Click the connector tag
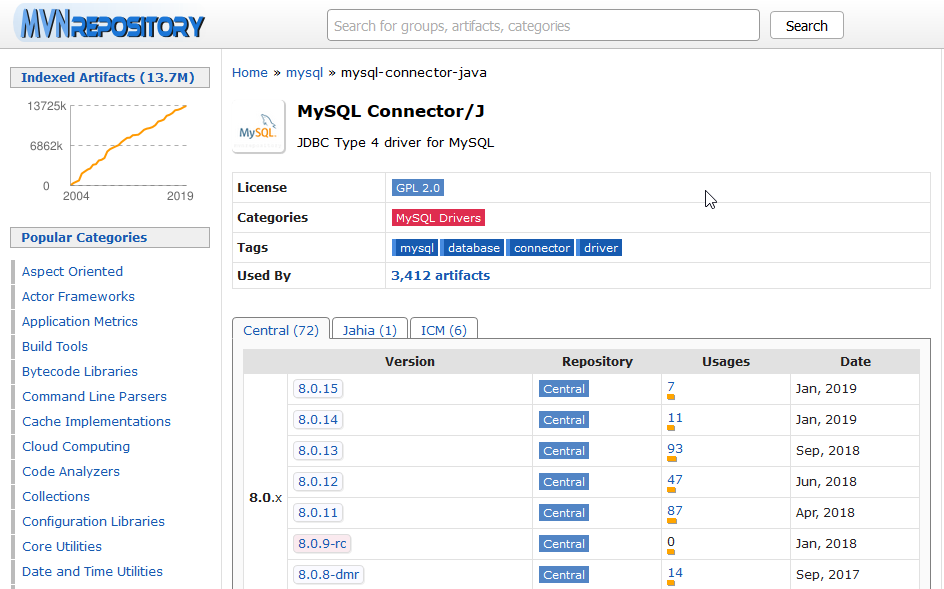The width and height of the screenshot is (944, 589). tap(542, 248)
